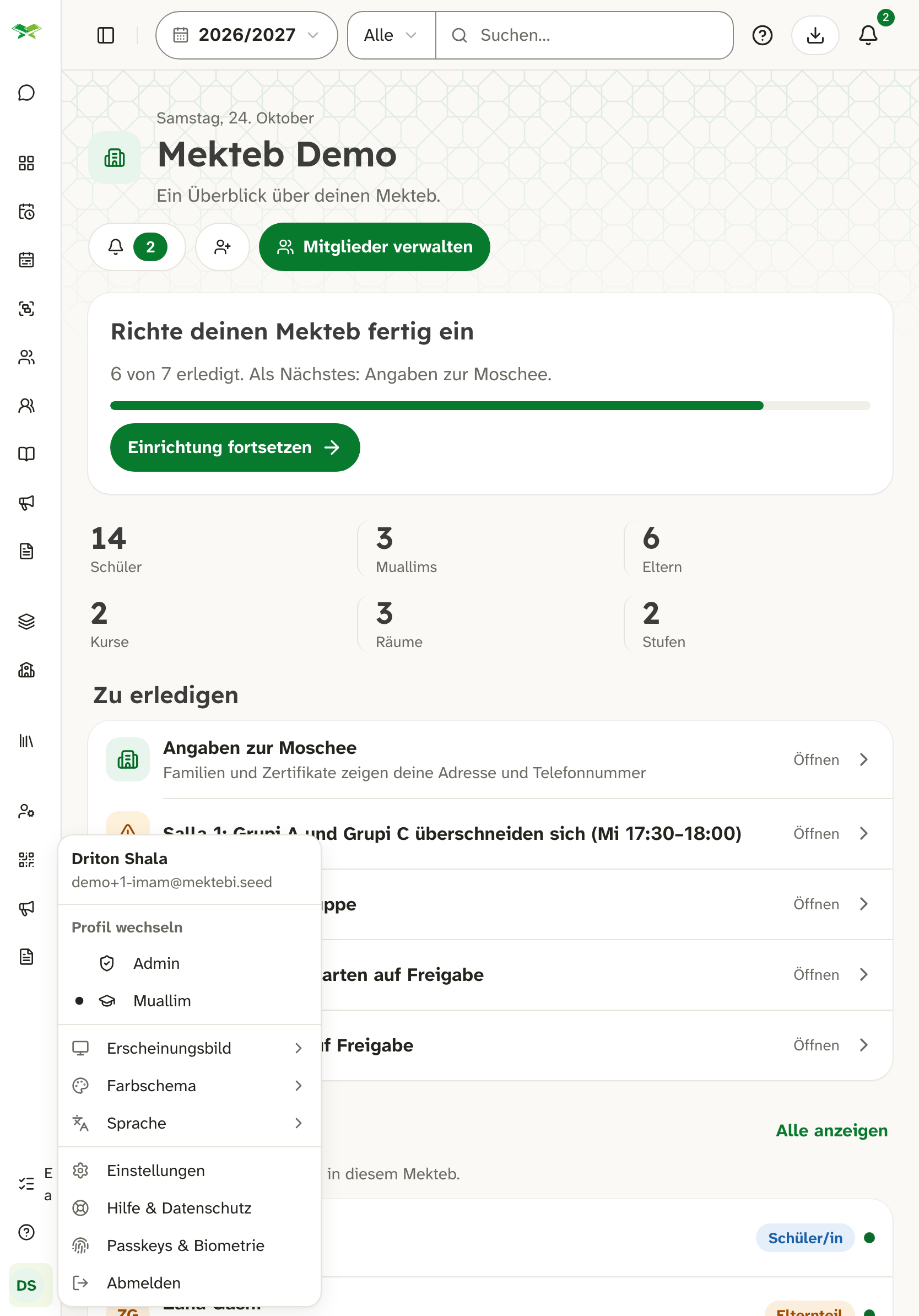919x1316 pixels.
Task: Open the stacked layers icon in sidebar
Action: tap(26, 621)
